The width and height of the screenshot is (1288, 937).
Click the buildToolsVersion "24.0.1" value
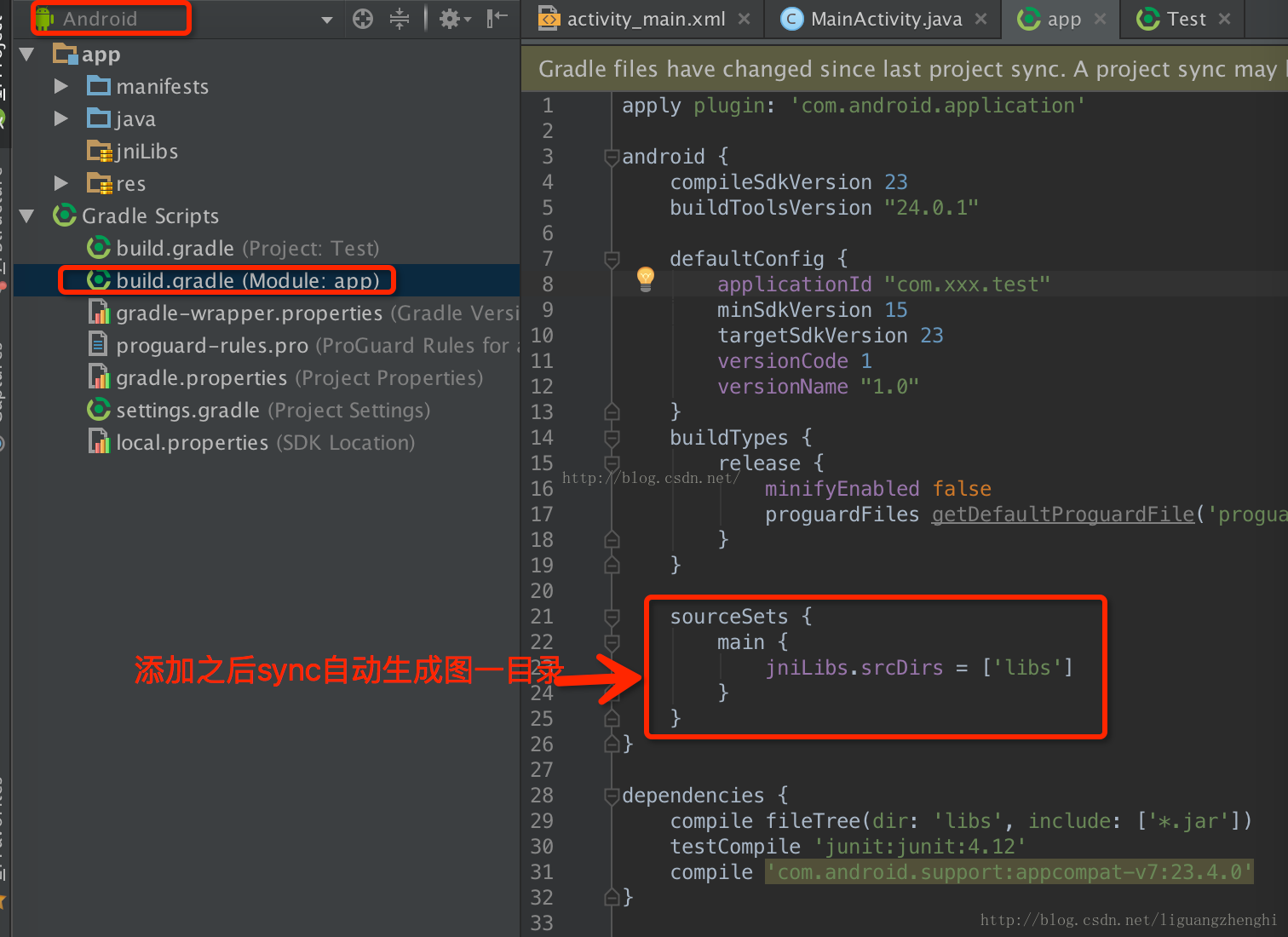[931, 208]
